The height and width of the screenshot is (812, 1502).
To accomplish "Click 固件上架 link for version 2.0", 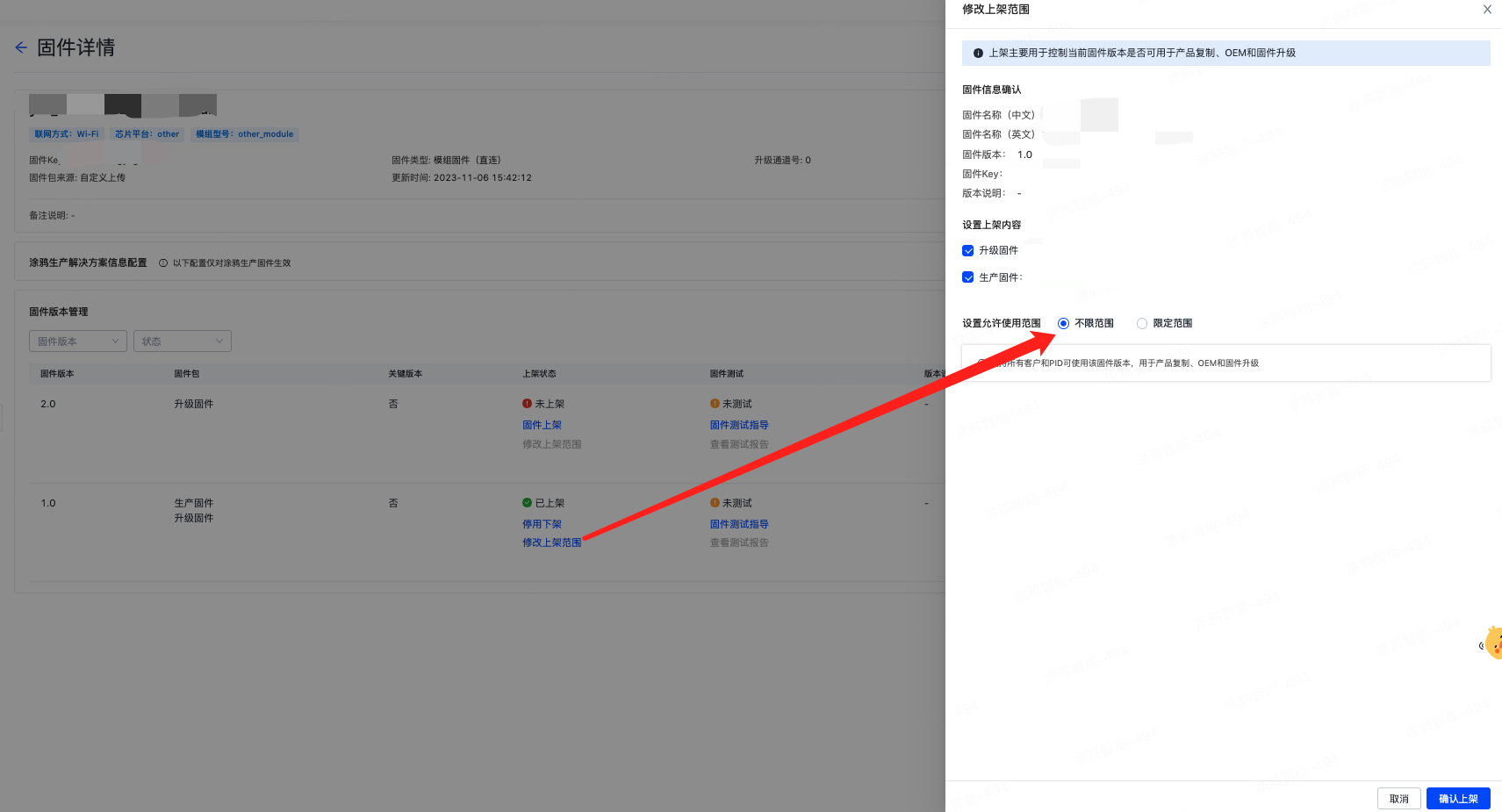I will tap(542, 425).
